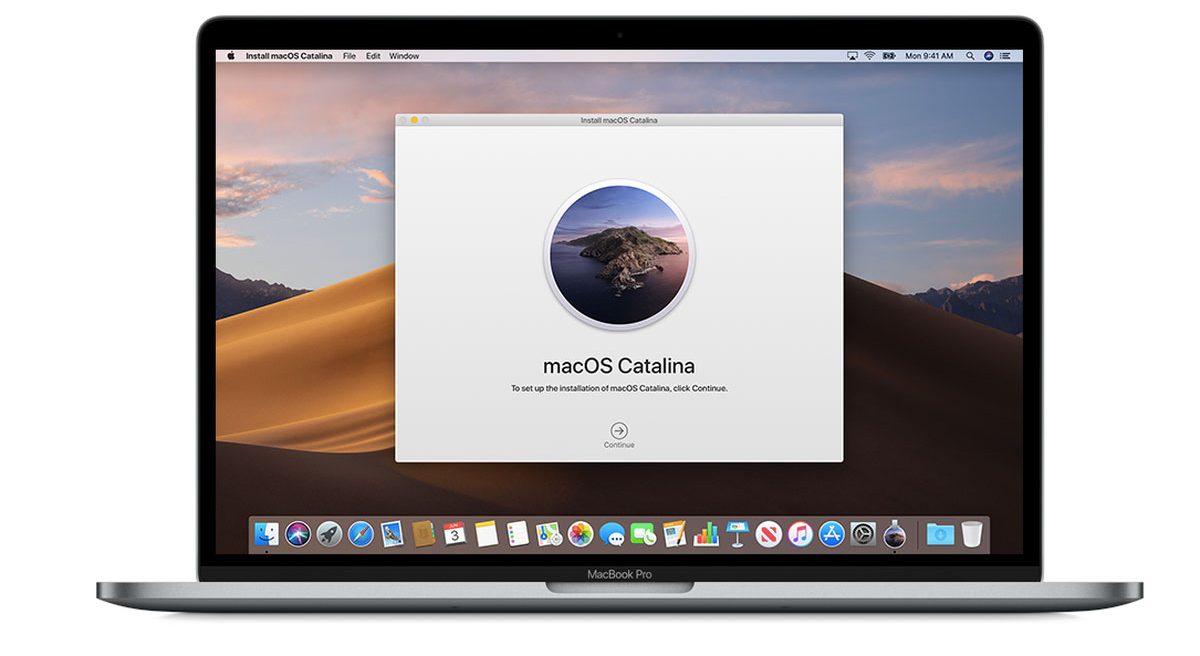Open Mail stamp icon in Dock
The image size is (1200, 656).
[392, 534]
